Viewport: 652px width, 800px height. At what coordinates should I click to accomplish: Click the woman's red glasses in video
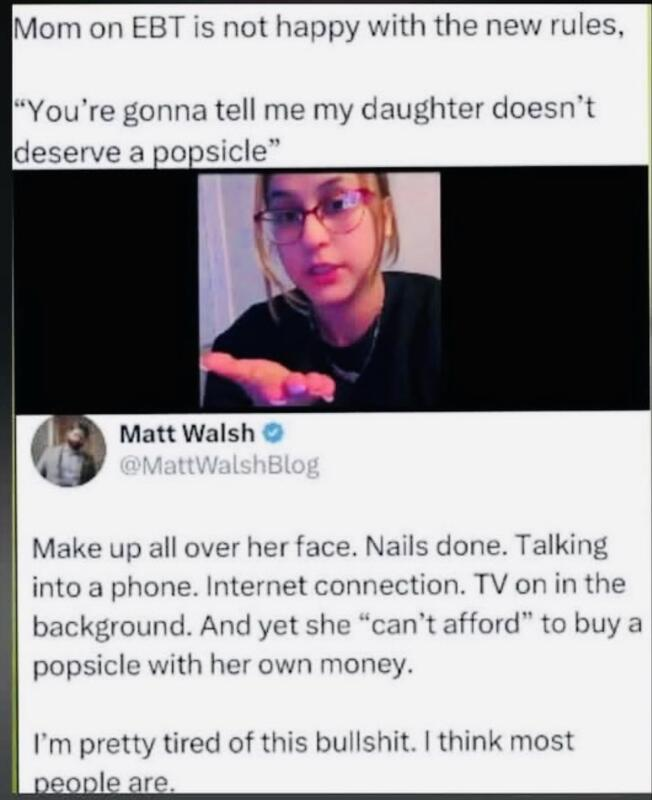click(316, 214)
